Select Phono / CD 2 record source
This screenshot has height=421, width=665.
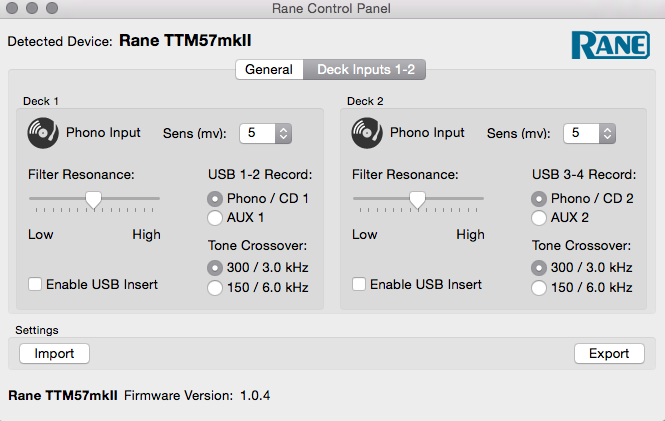[x=538, y=198]
